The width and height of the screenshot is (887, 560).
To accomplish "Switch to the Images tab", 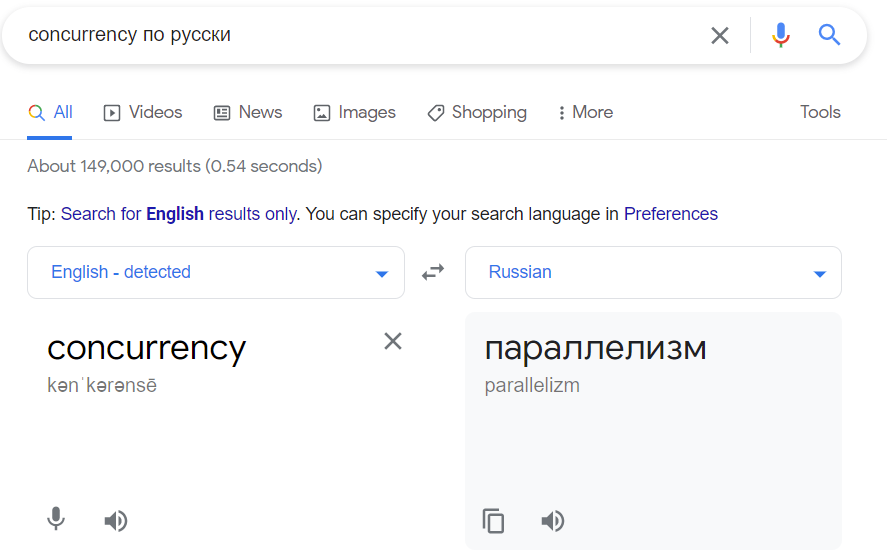I will (x=355, y=113).
